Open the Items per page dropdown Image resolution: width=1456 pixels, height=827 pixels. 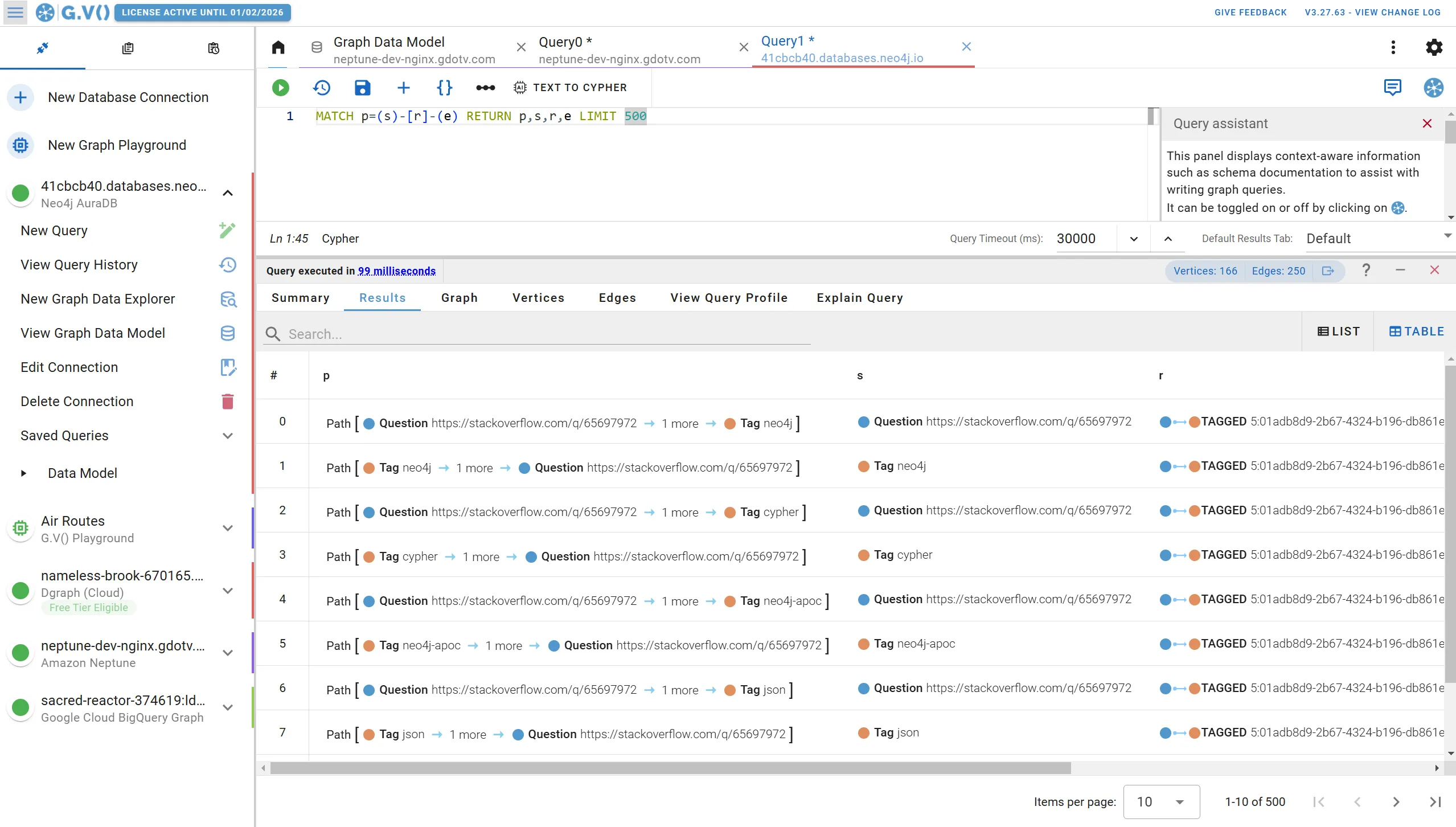(x=1161, y=802)
